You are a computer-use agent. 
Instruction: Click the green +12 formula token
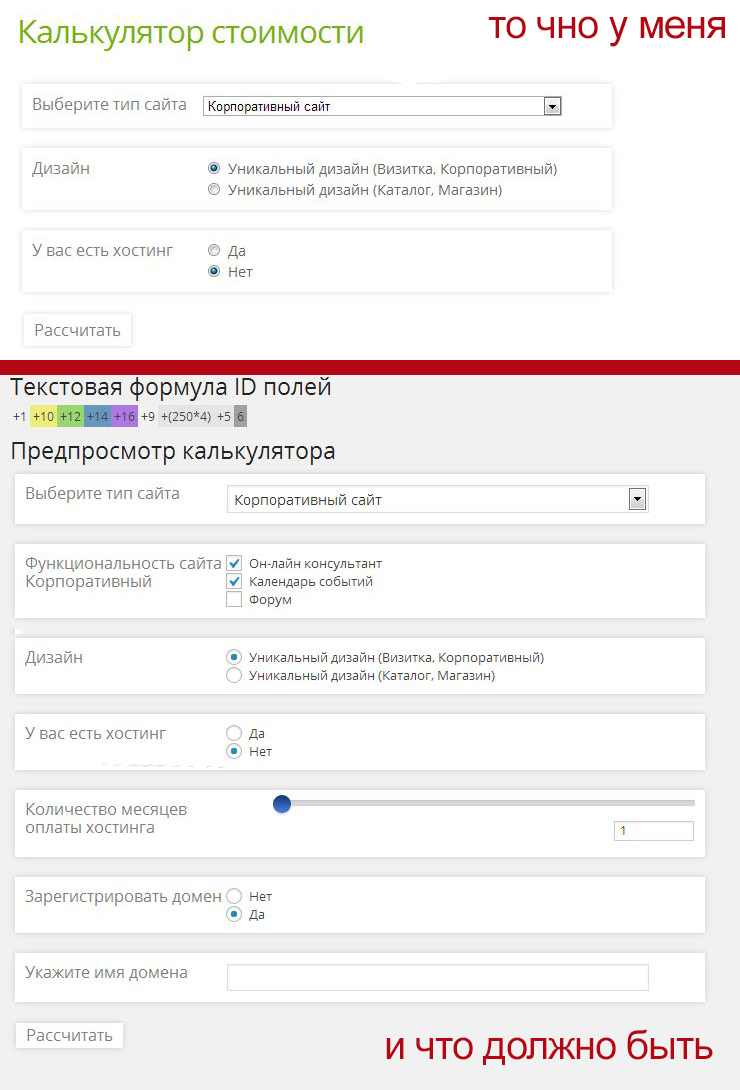point(70,416)
